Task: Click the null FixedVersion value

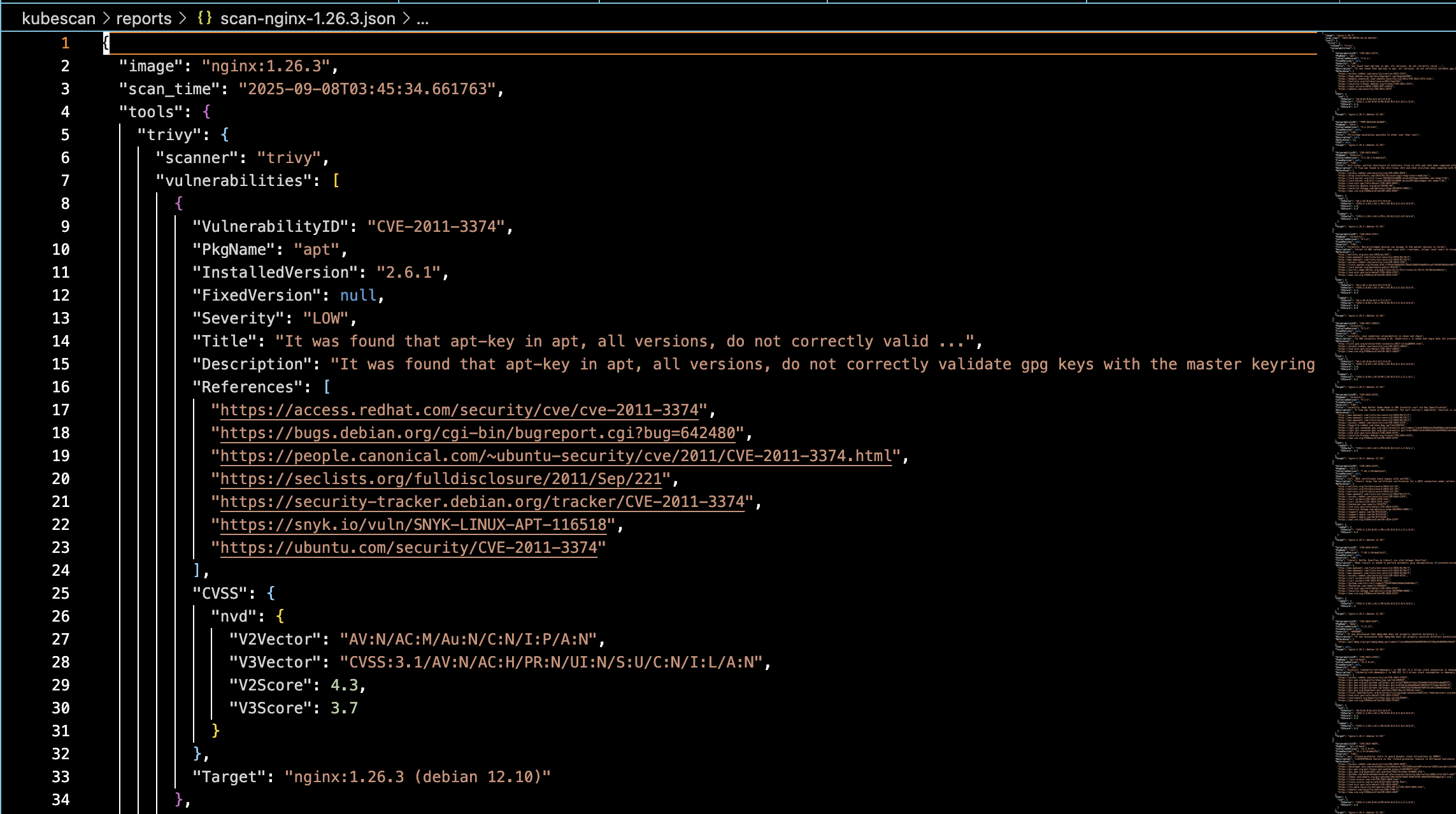Action: click(358, 296)
